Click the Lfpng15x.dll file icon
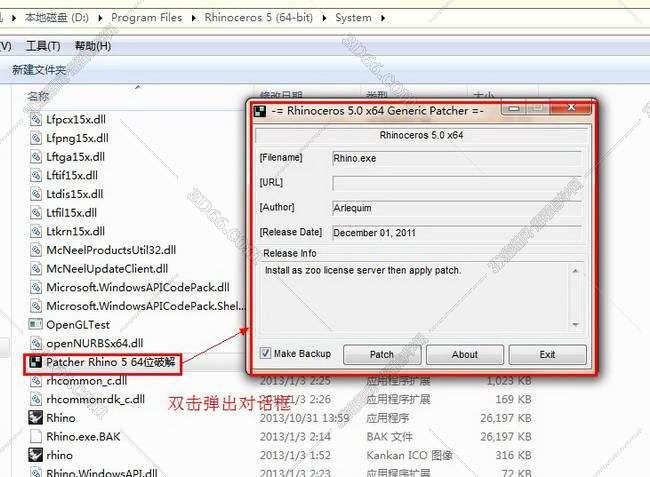The height and width of the screenshot is (477, 650). [x=36, y=138]
